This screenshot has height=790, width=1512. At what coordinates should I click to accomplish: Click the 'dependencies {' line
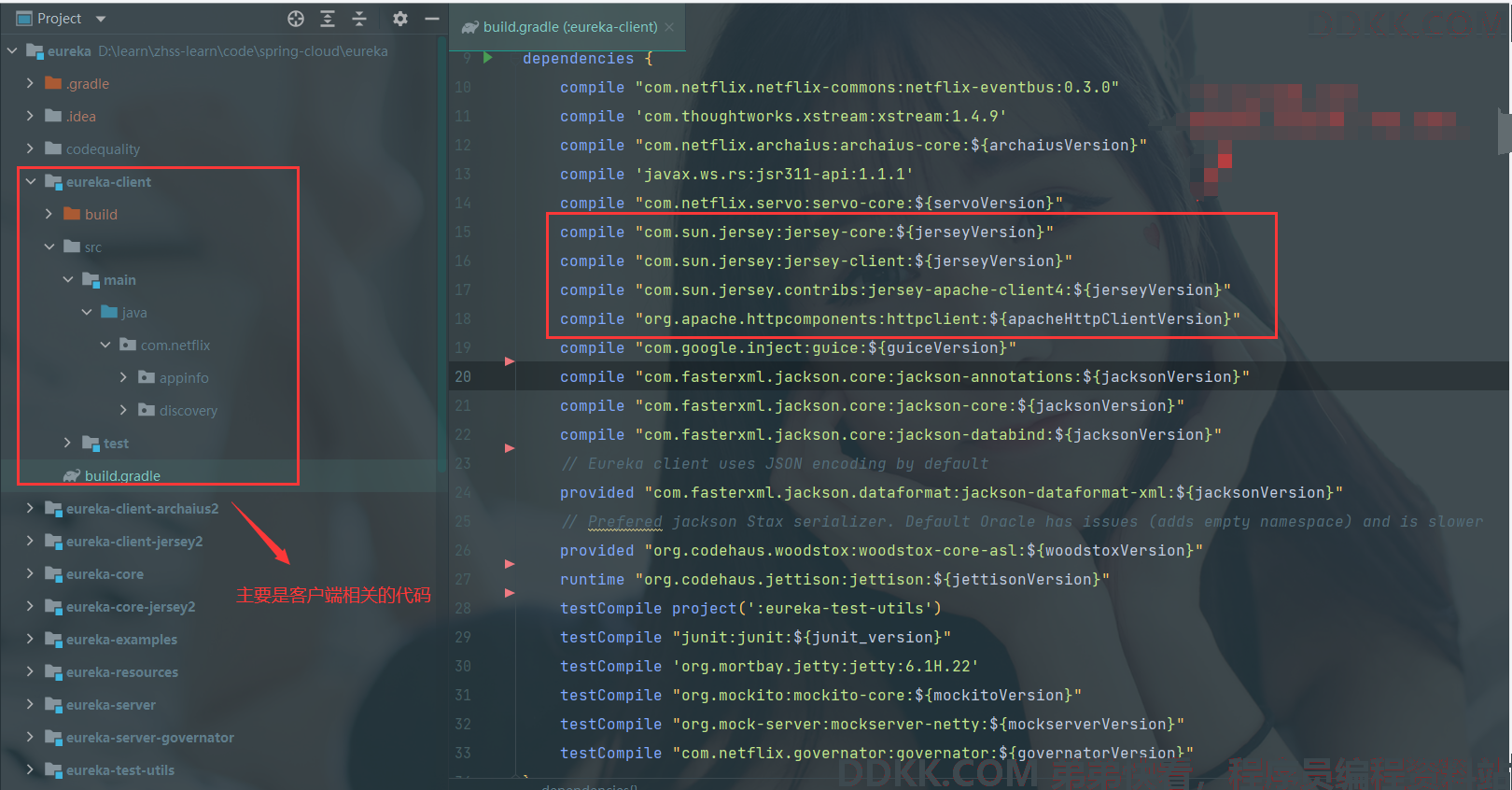click(587, 59)
